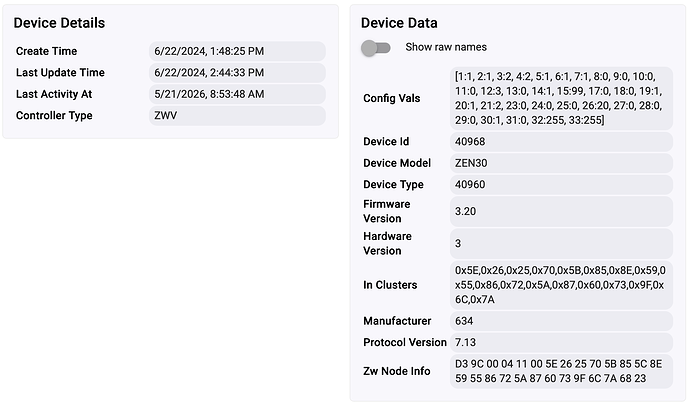Click the Protocol Version 7.13 field
Screen dimensions: 690x406
tap(561, 343)
